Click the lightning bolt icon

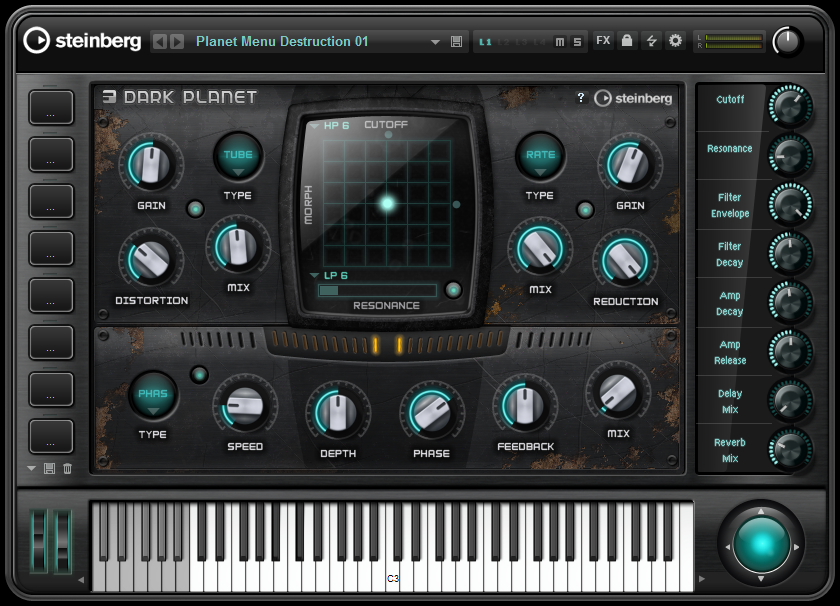tap(651, 41)
